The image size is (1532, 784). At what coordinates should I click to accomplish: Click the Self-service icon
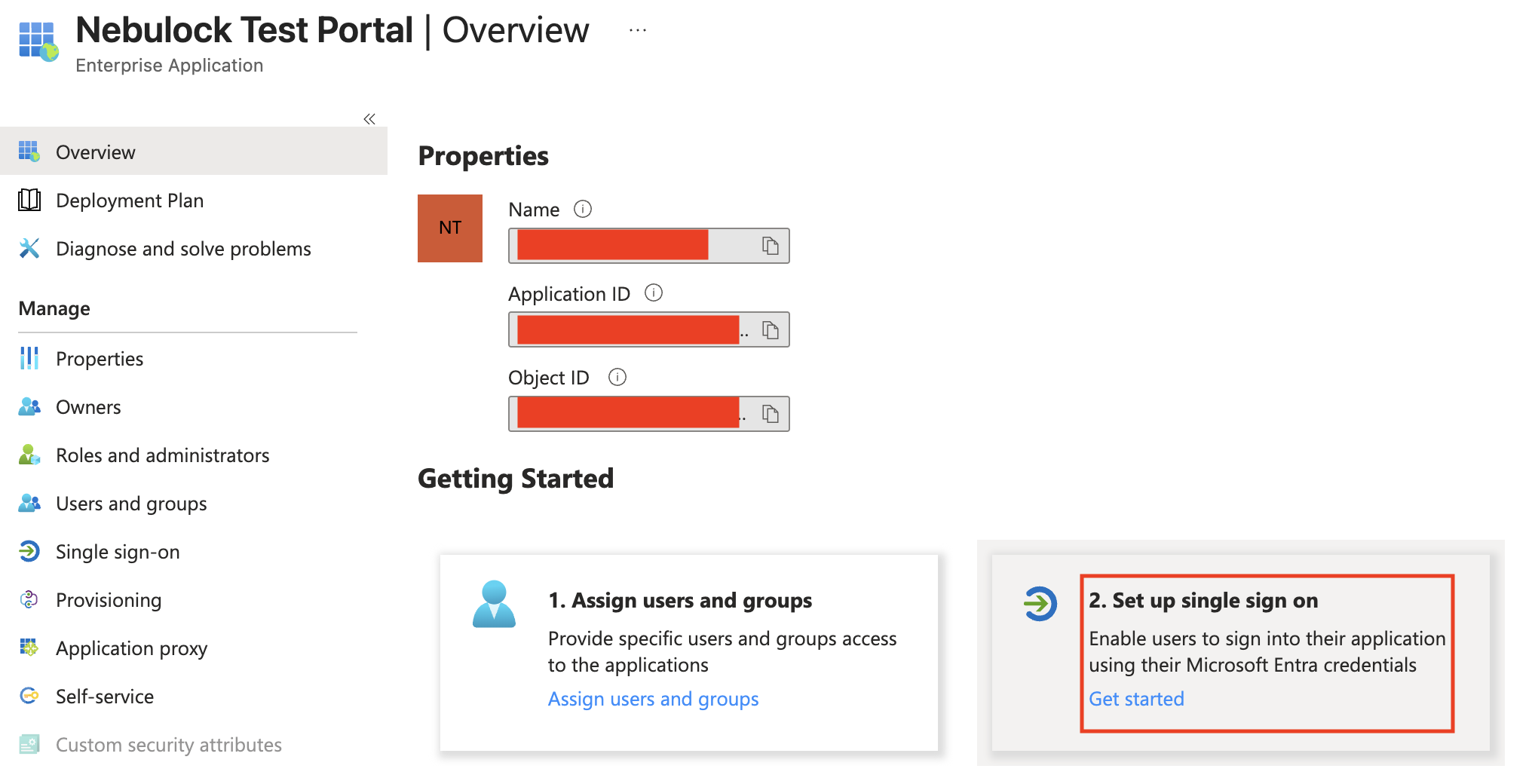pyautogui.click(x=29, y=696)
